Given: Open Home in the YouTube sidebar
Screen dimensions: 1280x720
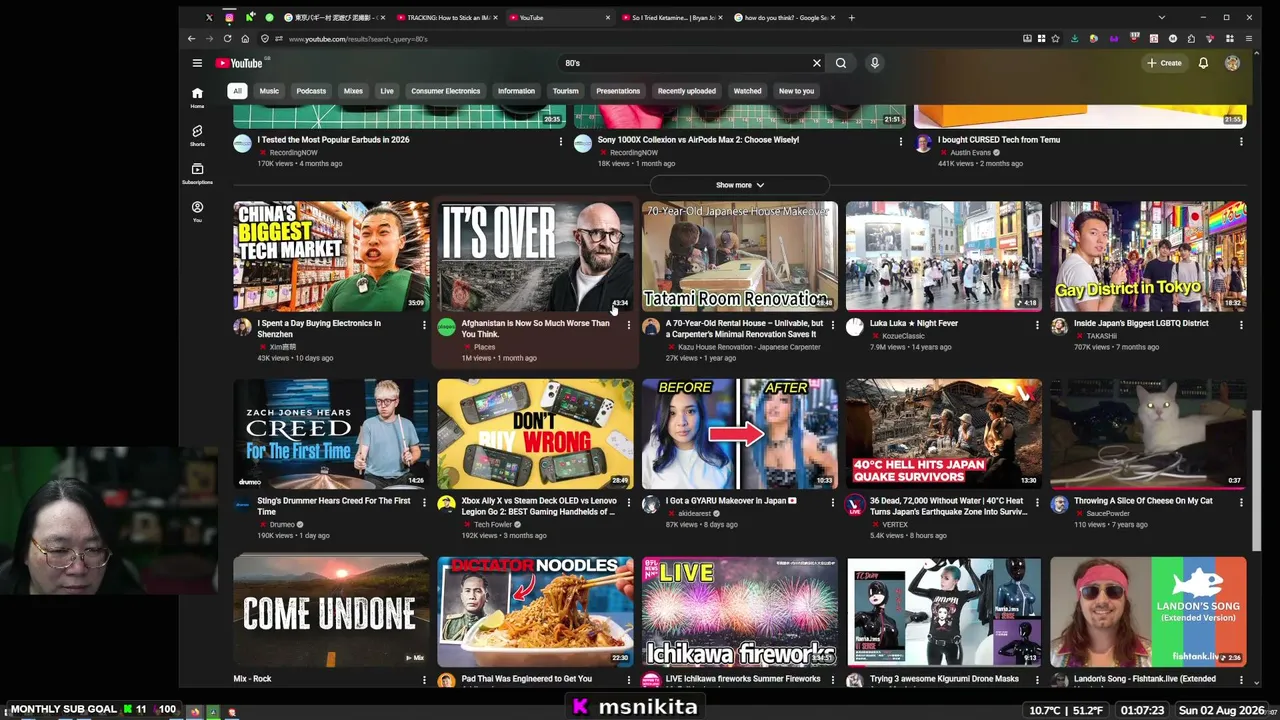Looking at the screenshot, I should [197, 97].
